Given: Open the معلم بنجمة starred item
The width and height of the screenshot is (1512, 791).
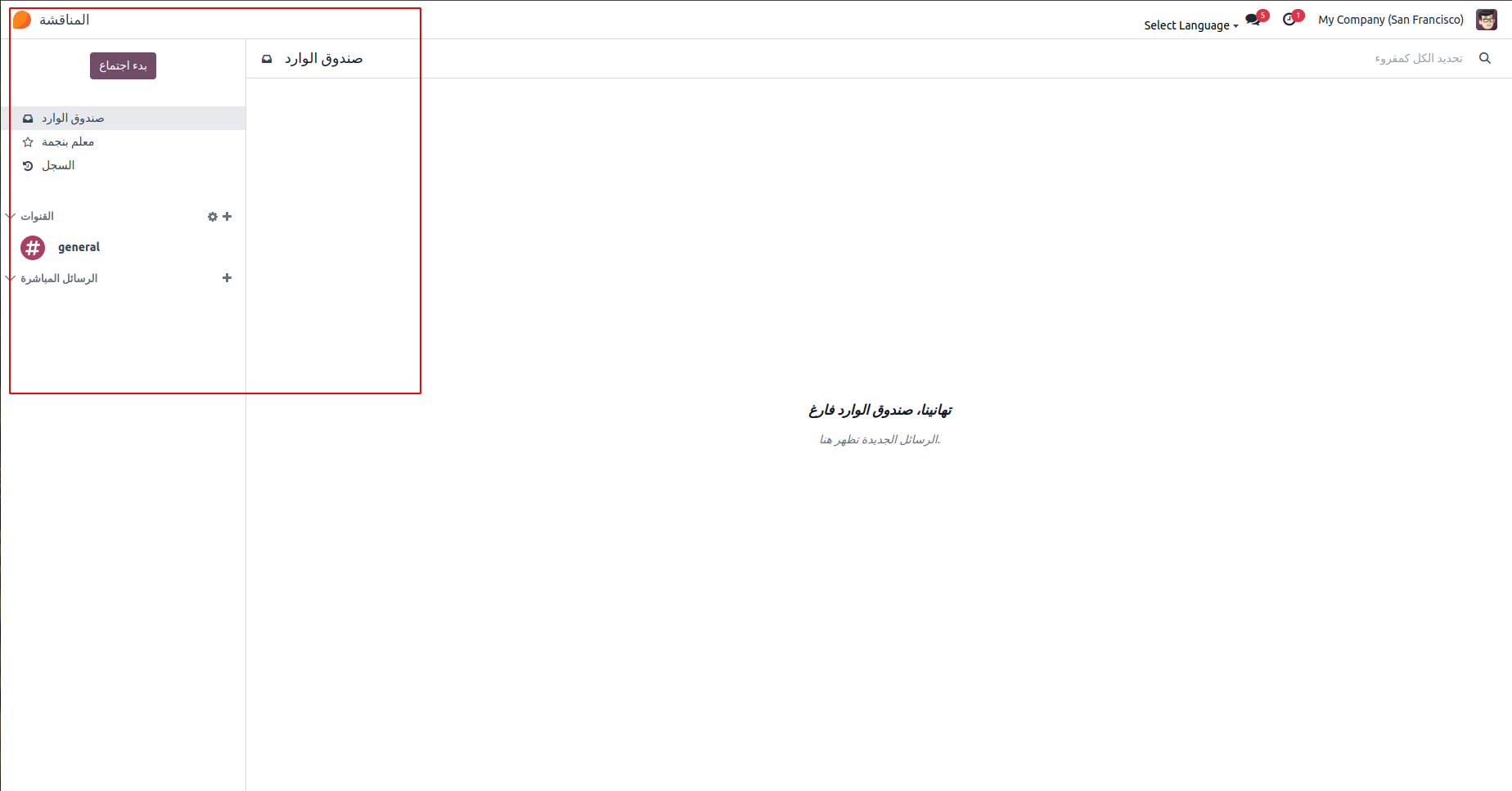Looking at the screenshot, I should coord(123,142).
